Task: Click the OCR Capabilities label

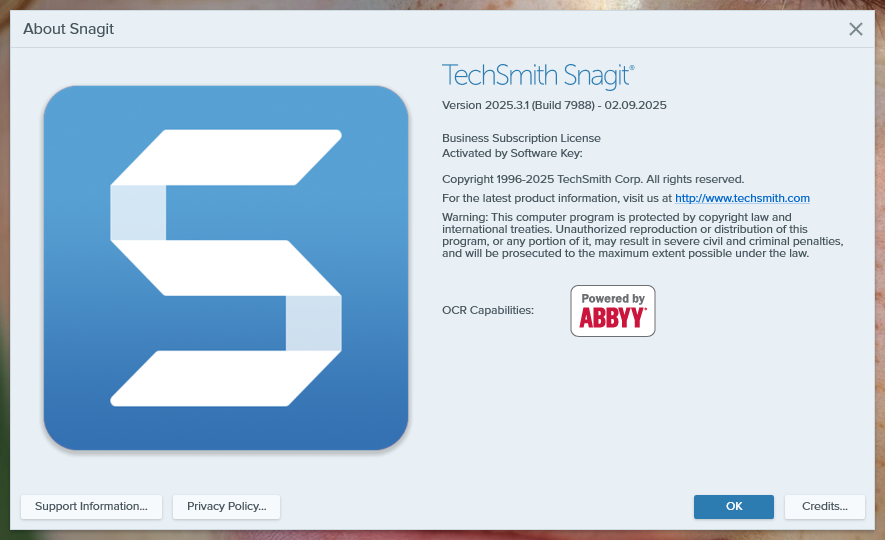Action: tap(488, 310)
